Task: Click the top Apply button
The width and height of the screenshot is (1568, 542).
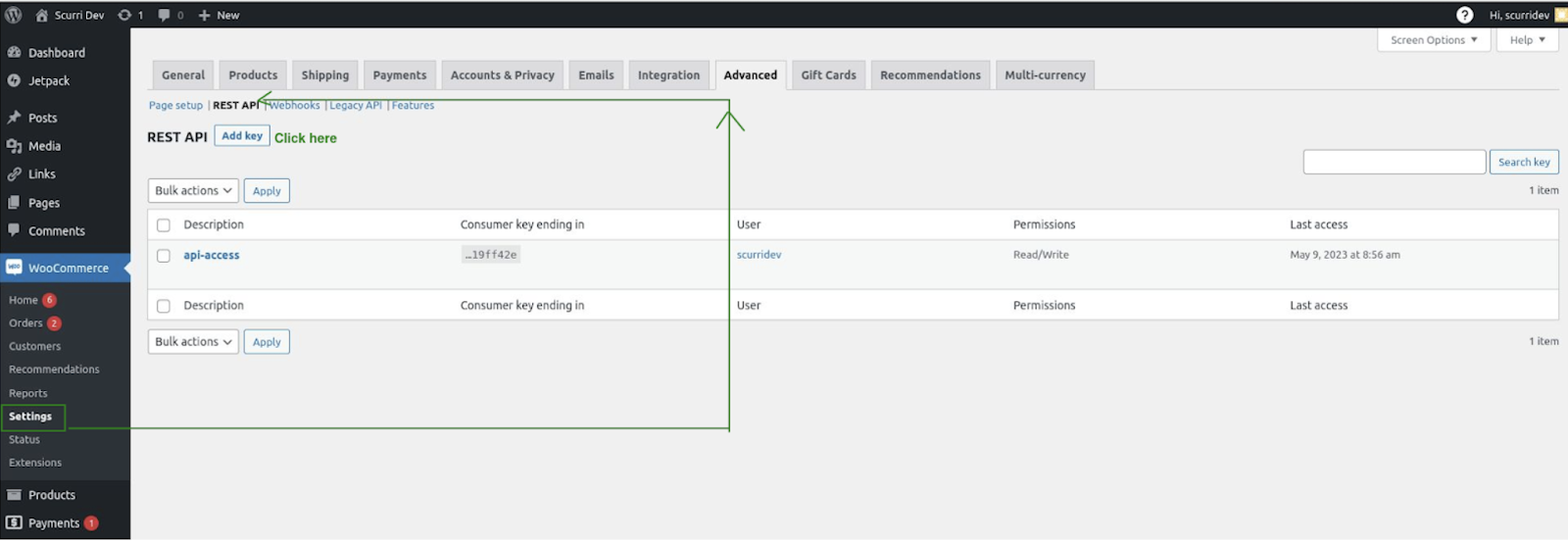Action: tap(267, 191)
